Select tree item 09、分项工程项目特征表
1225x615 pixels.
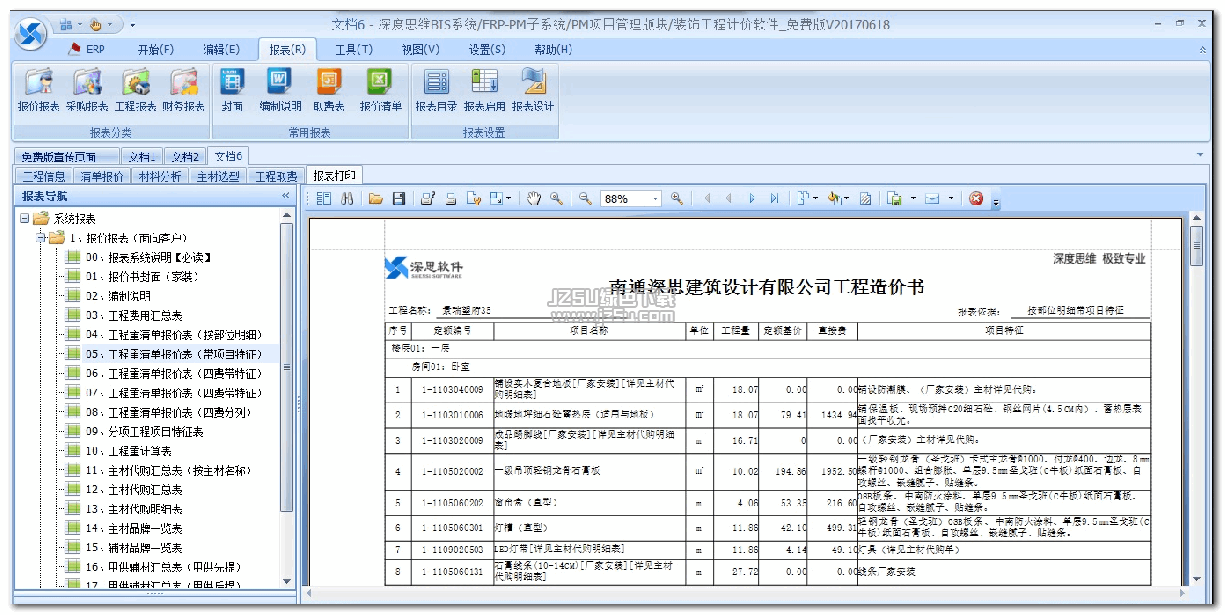(x=136, y=431)
